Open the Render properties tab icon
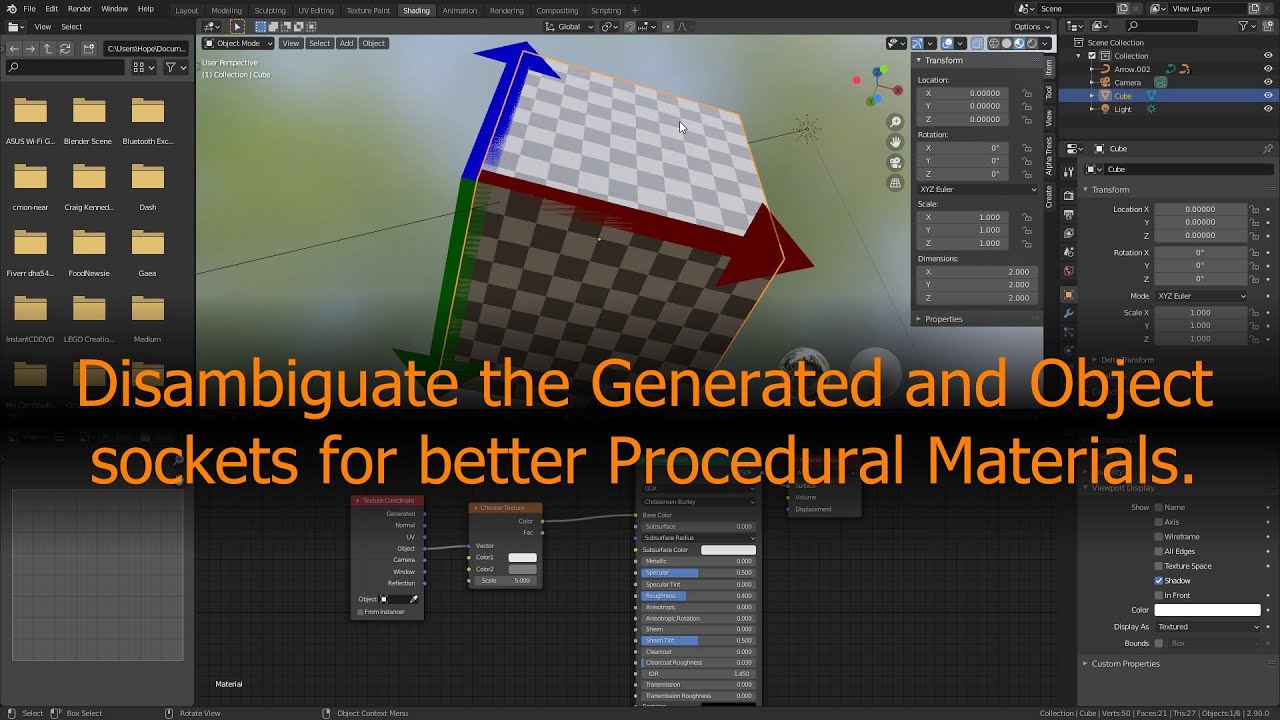 coord(1068,196)
